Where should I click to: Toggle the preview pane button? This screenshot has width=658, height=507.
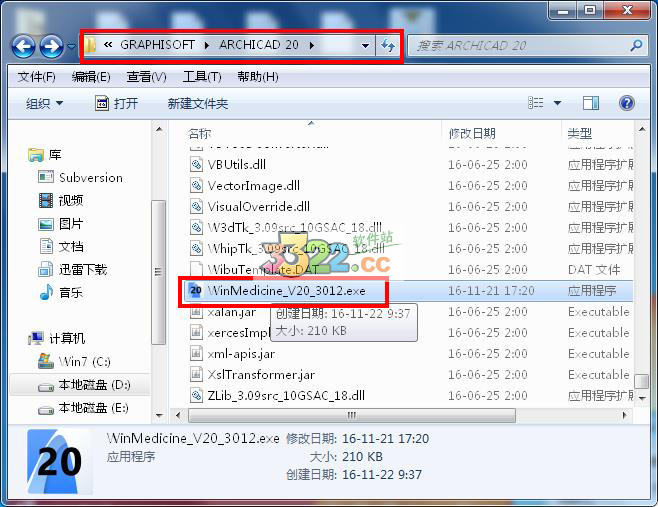coord(591,103)
